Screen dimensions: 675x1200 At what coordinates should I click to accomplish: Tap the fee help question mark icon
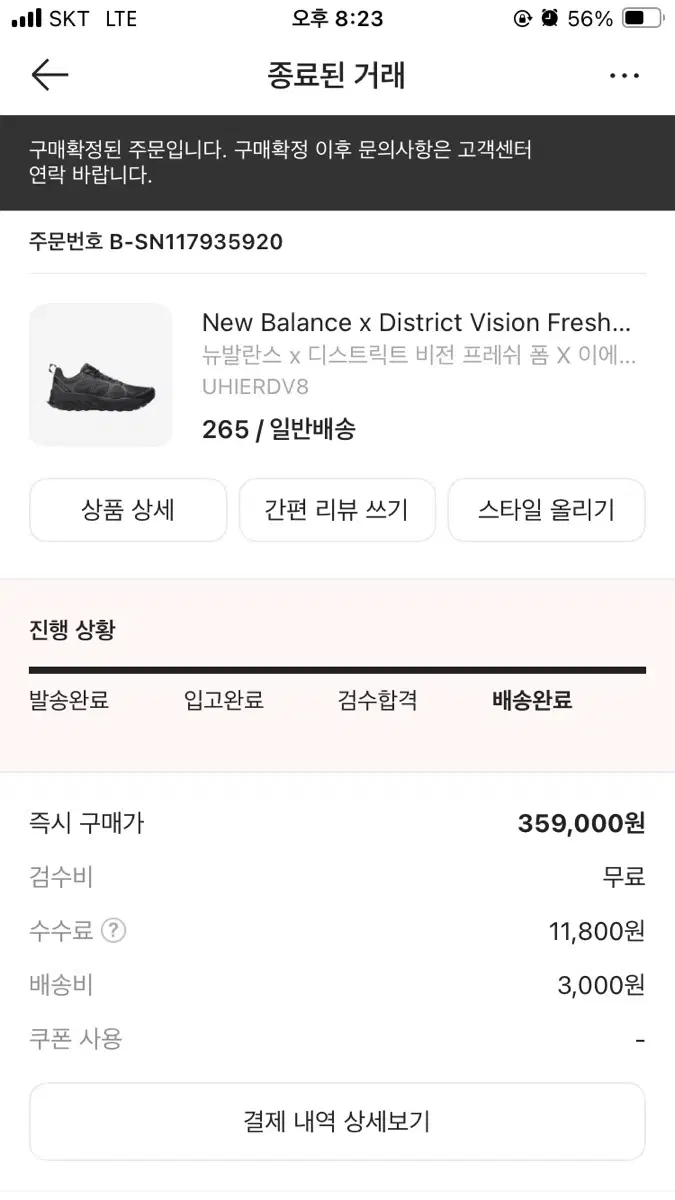(113, 931)
